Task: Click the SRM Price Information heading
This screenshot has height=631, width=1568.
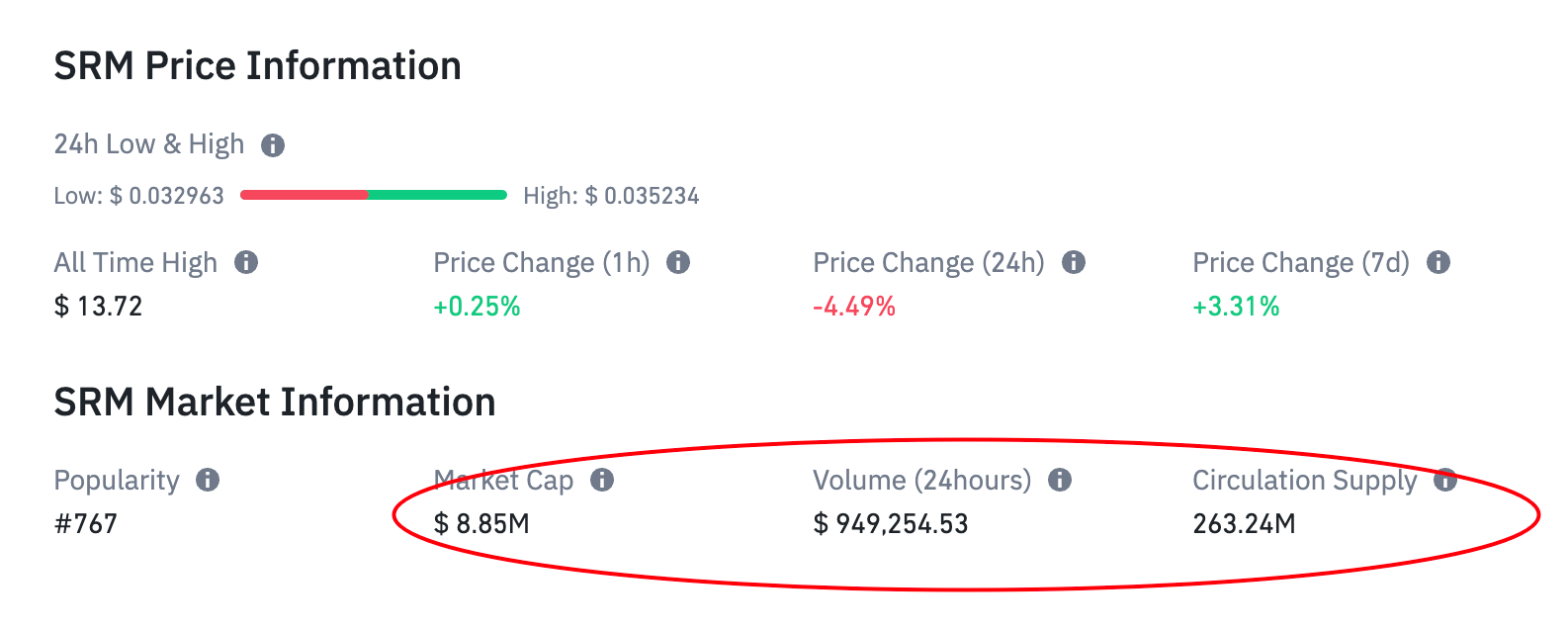Action: click(x=257, y=66)
